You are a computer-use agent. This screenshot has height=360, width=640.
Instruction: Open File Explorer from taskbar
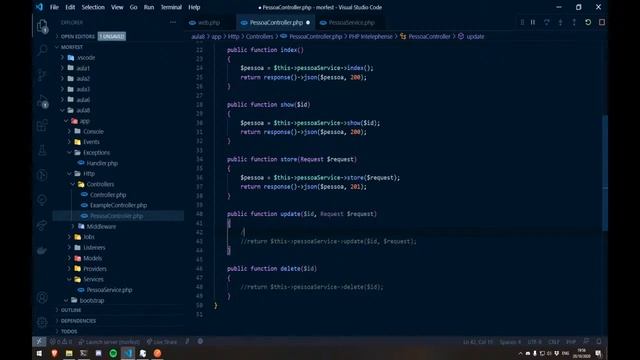point(69,353)
